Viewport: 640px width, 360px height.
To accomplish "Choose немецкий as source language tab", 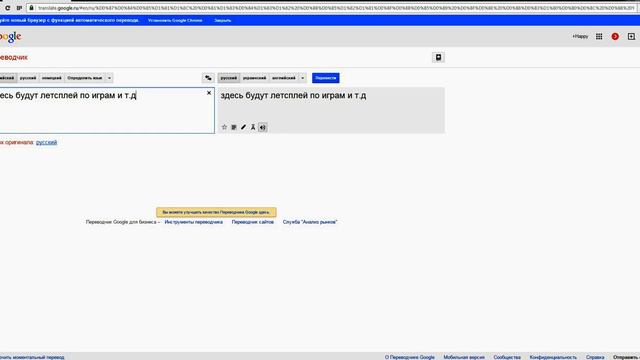I will point(52,78).
